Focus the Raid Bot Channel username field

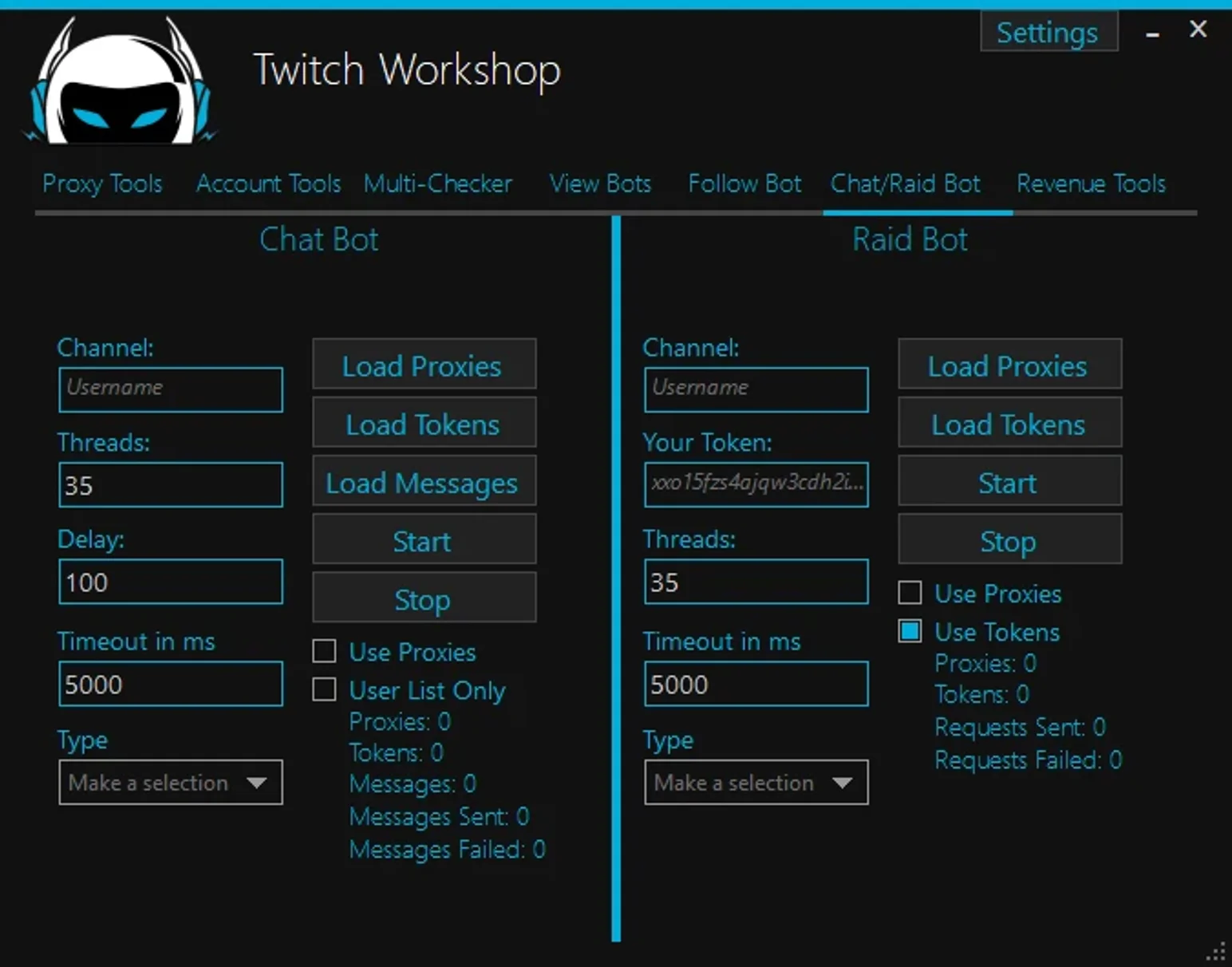coord(756,389)
